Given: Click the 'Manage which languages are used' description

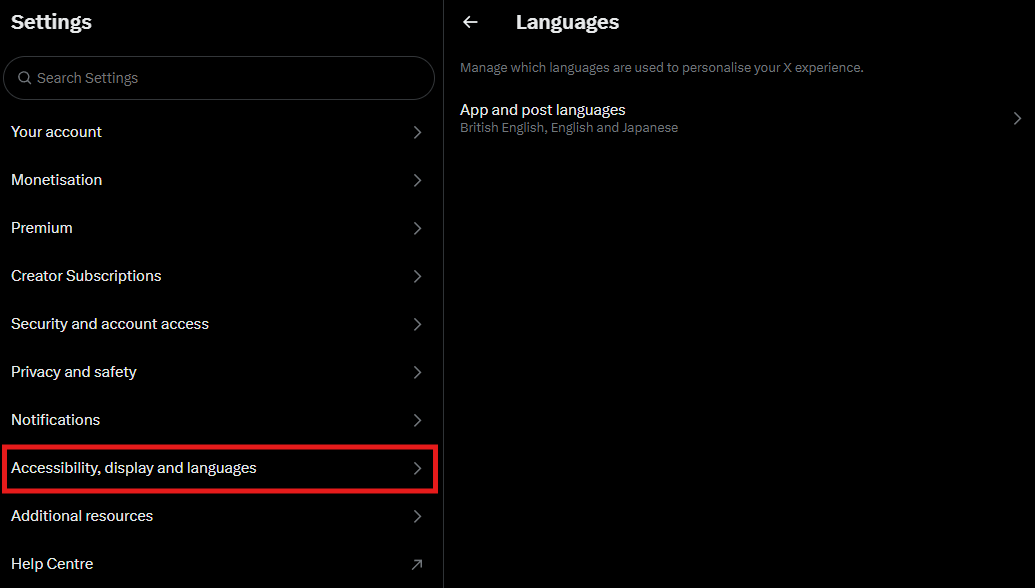Looking at the screenshot, I should click(661, 67).
